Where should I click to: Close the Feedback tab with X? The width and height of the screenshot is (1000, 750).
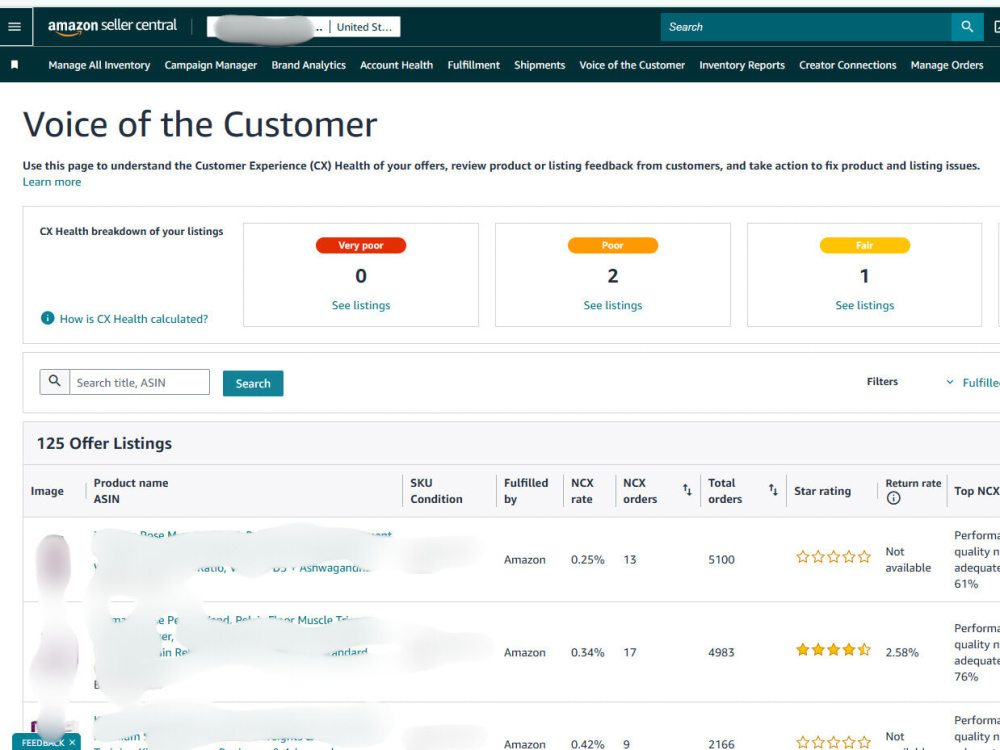click(x=73, y=742)
